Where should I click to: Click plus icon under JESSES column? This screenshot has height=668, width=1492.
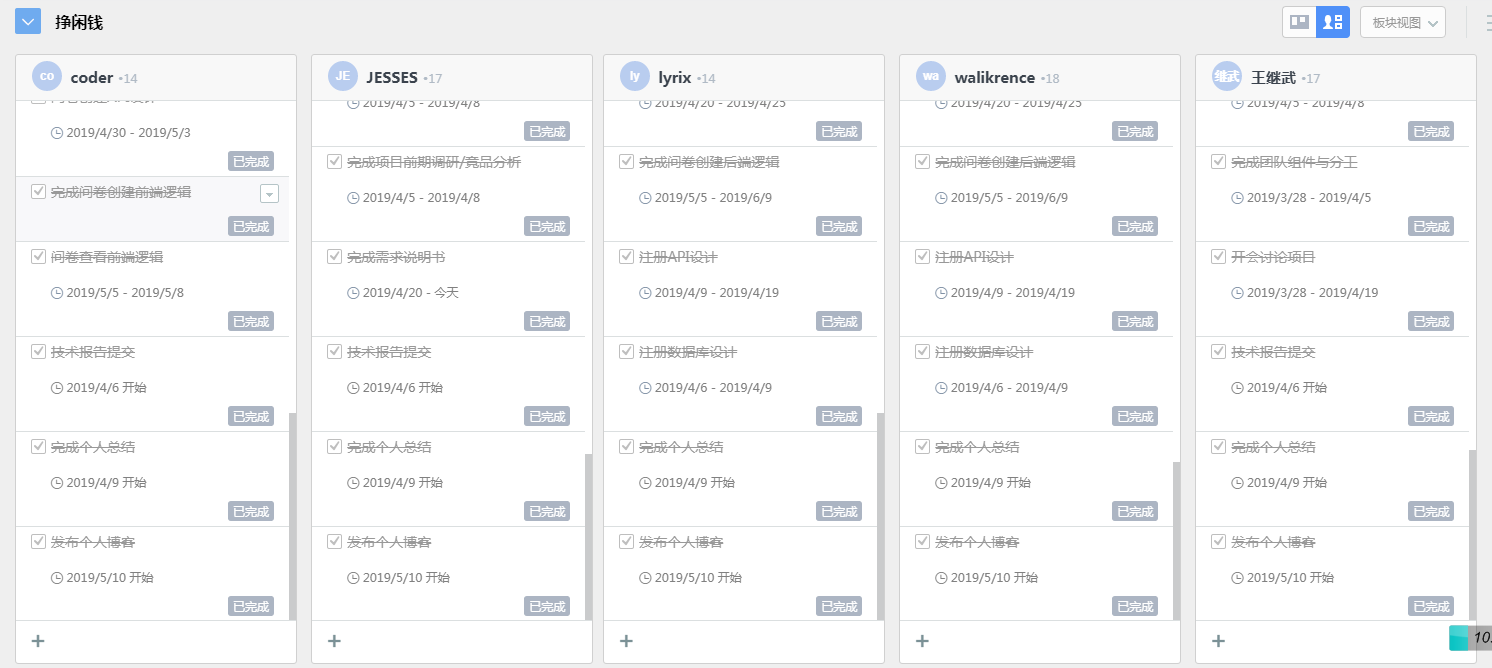click(x=334, y=641)
